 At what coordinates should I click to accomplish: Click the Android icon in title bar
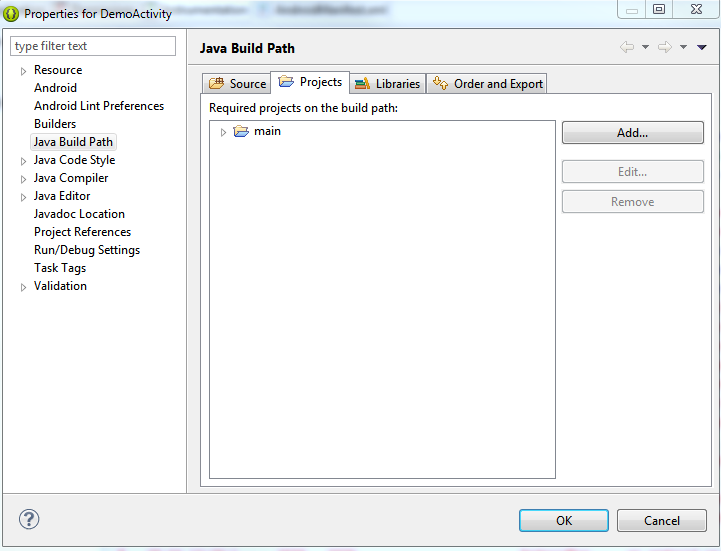(x=11, y=14)
